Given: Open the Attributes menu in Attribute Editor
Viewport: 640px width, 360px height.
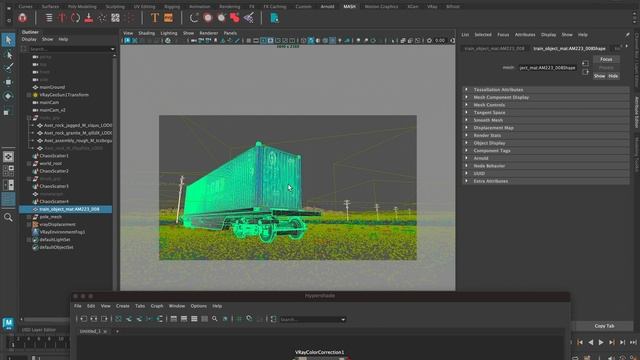Looking at the screenshot, I should coord(525,35).
